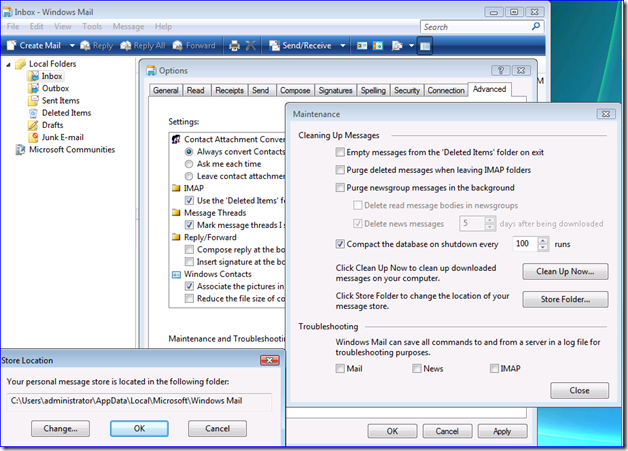
Task: Click the runs count stepper arrows
Action: coord(543,244)
